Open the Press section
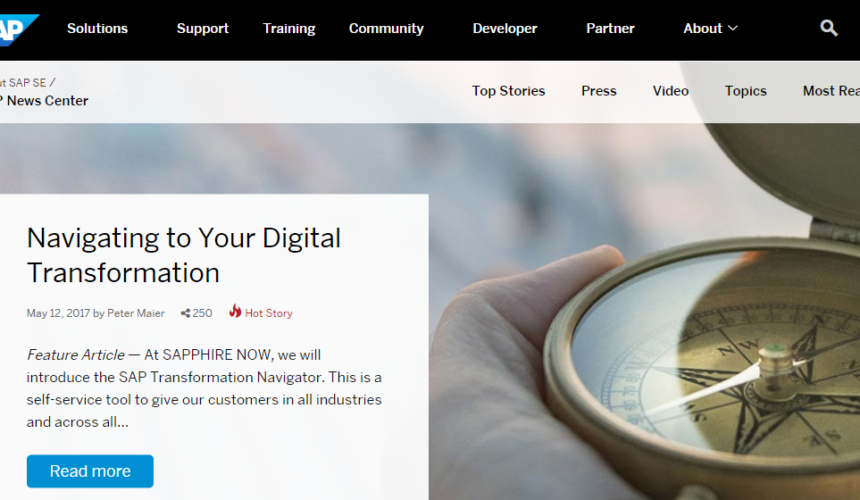 click(x=599, y=91)
